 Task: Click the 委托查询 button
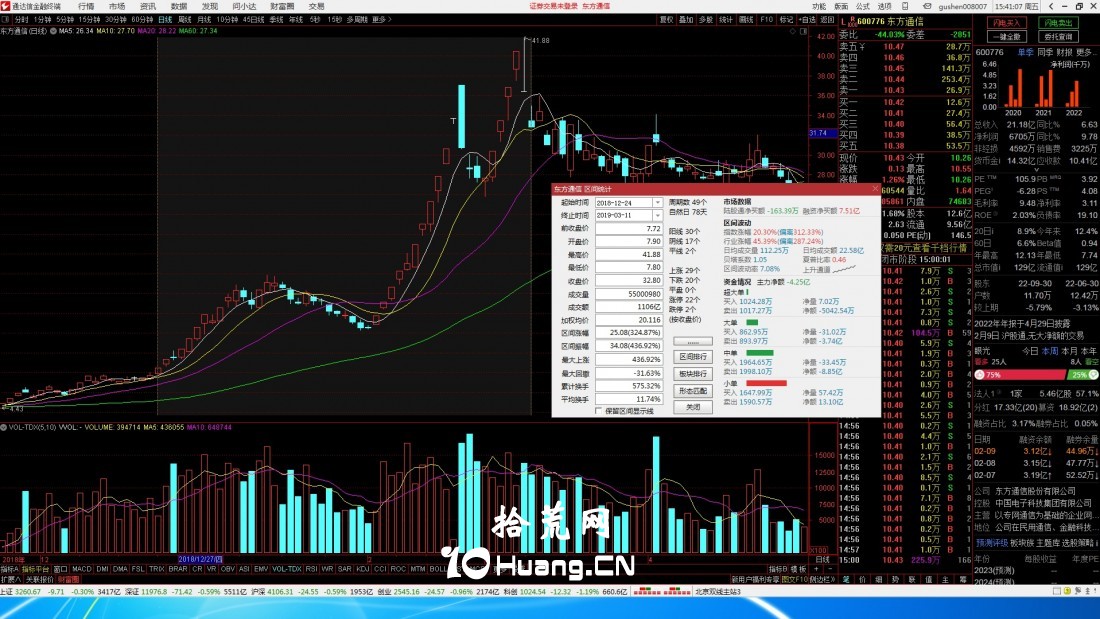coord(1059,36)
